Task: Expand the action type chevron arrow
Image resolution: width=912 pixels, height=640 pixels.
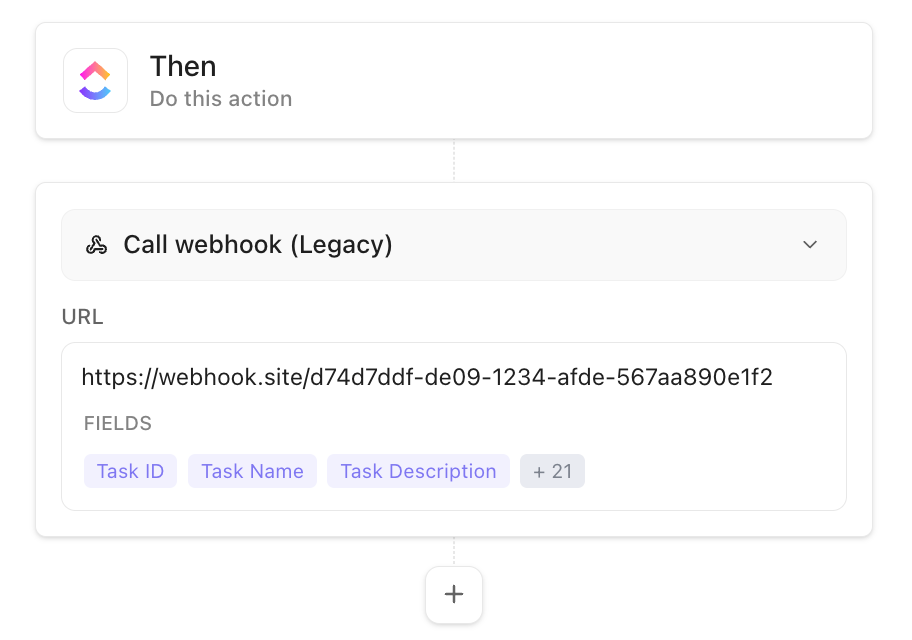Action: [x=810, y=245]
